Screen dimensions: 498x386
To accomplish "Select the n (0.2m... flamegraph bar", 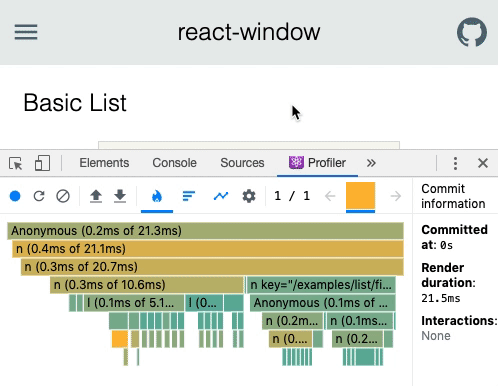I will (292, 321).
